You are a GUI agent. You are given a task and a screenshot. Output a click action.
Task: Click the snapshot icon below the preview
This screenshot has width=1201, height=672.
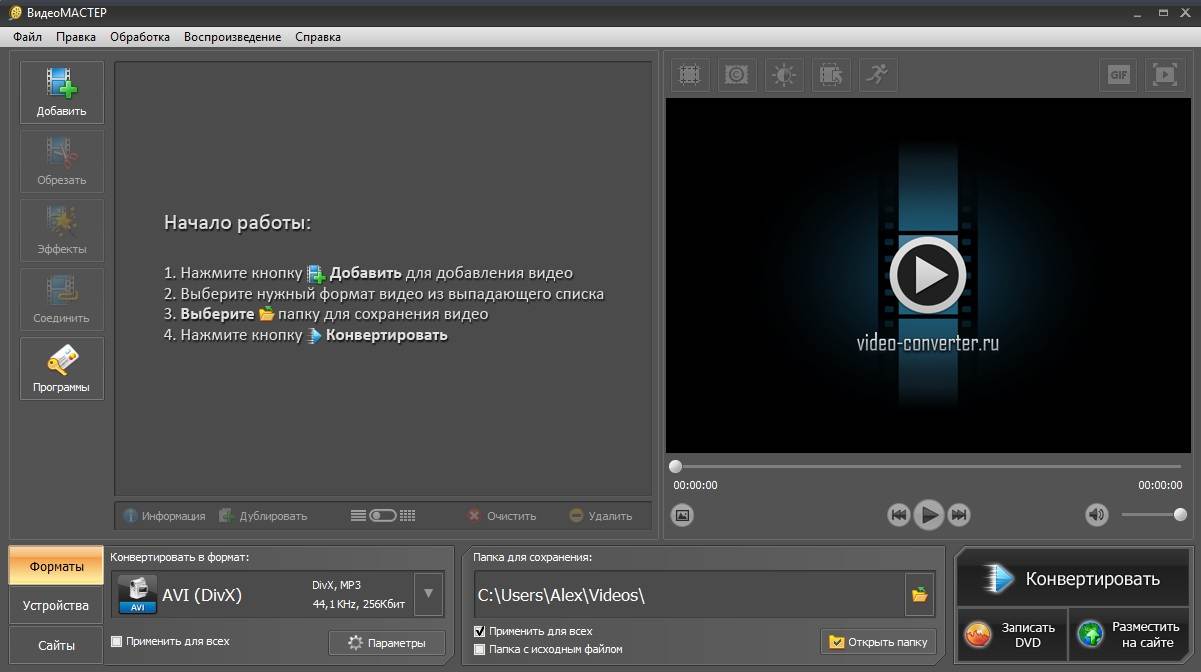(x=682, y=515)
